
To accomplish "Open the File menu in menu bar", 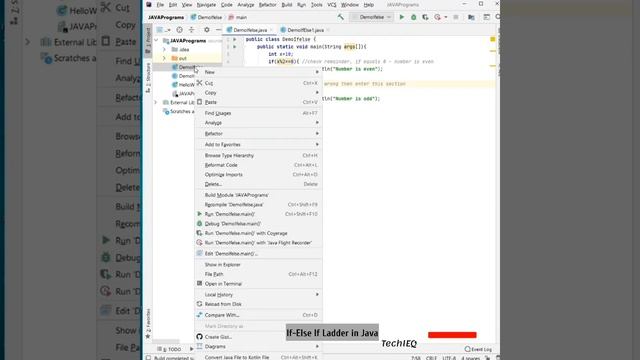I will [x=160, y=5].
